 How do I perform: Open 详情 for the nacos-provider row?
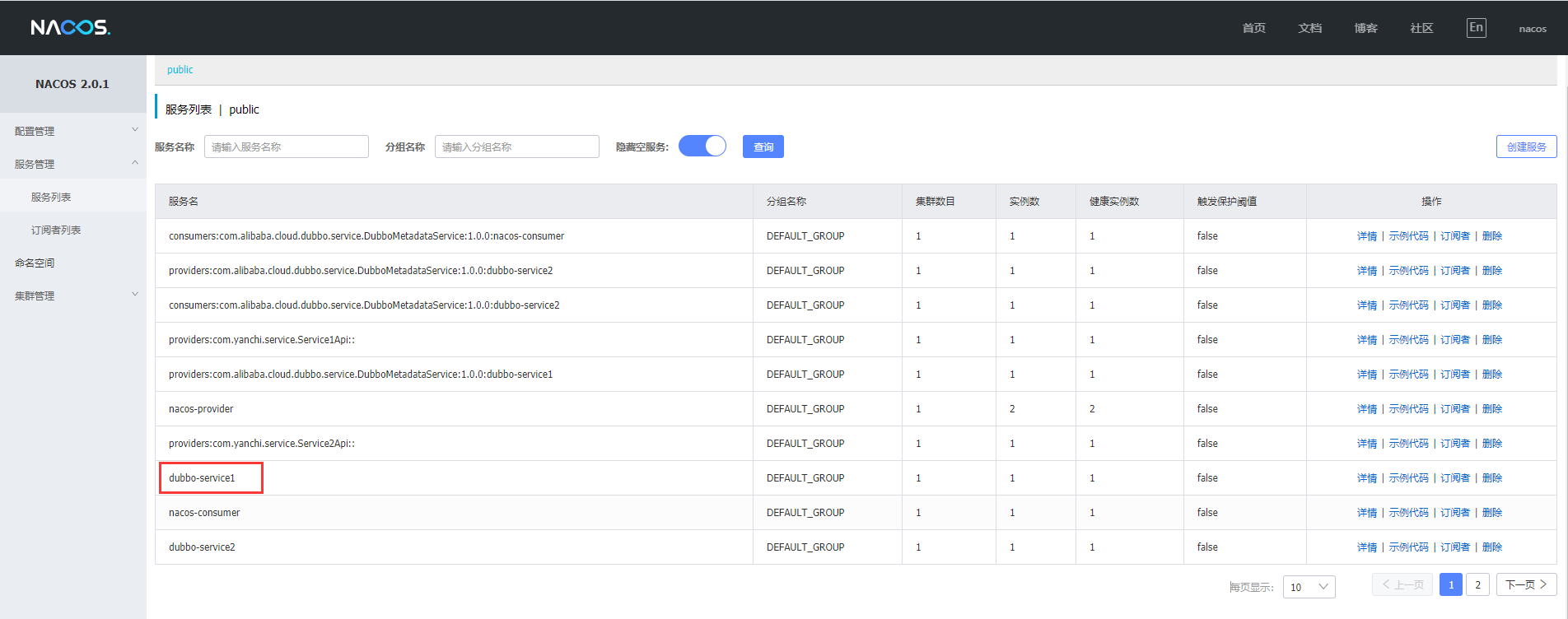1367,408
